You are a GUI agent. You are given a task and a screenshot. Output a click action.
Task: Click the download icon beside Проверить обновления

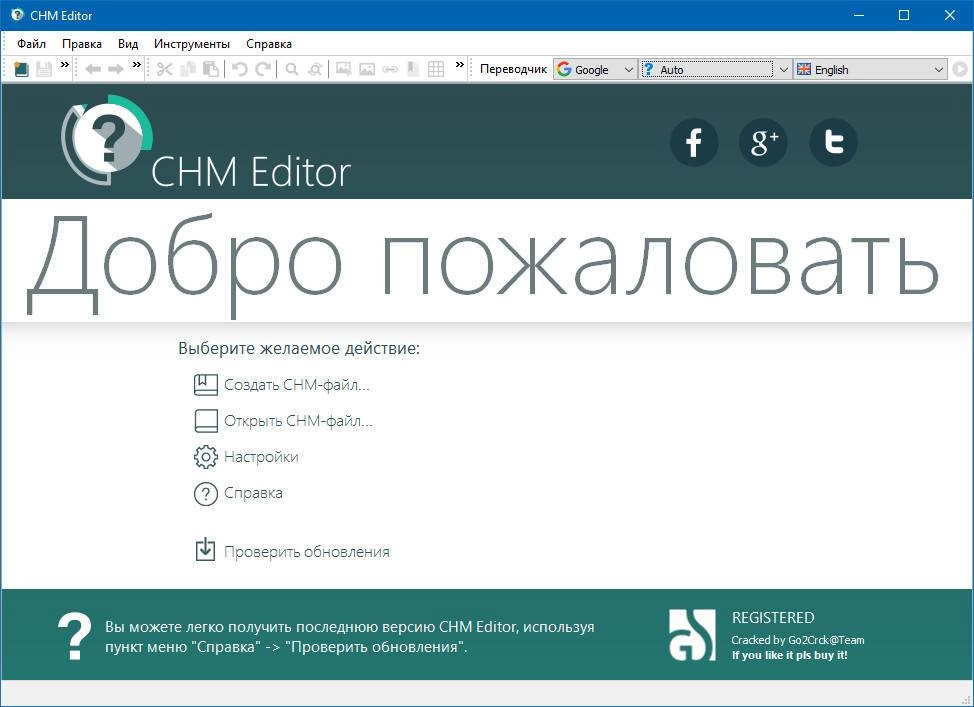[205, 550]
